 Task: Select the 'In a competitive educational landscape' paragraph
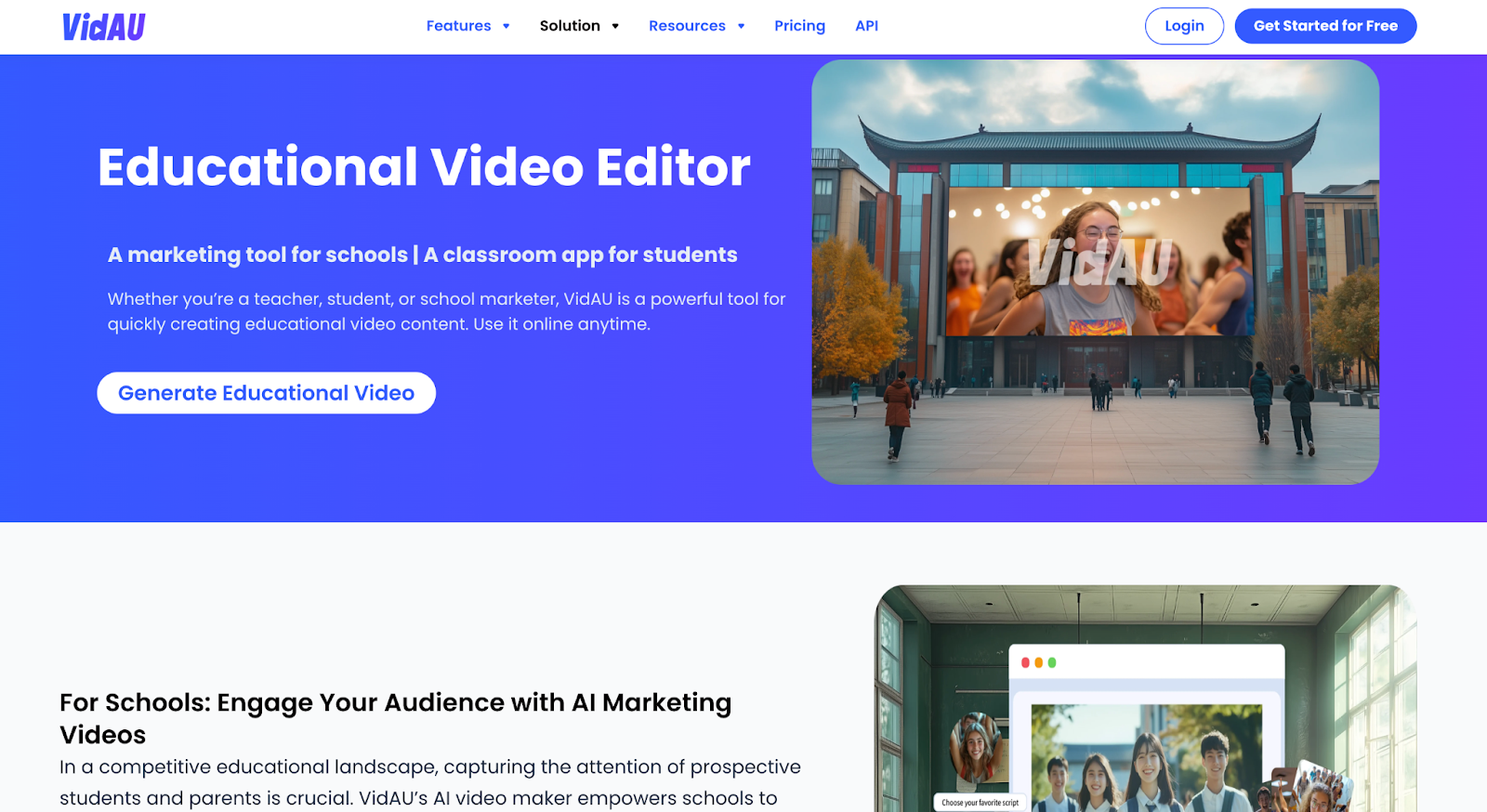point(430,782)
